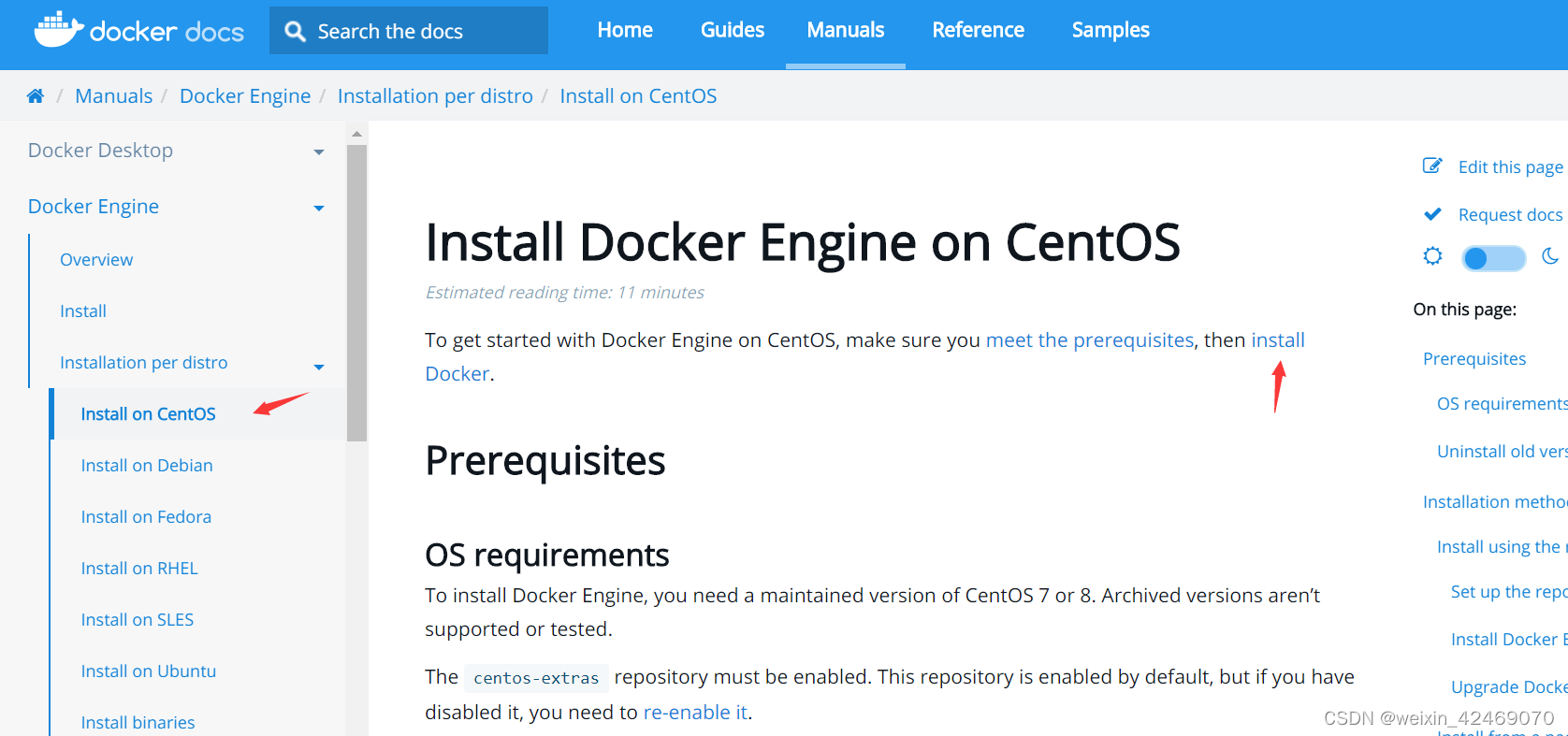This screenshot has width=1568, height=736.
Task: Click the sidebar scrollbar thumb
Action: pyautogui.click(x=356, y=292)
